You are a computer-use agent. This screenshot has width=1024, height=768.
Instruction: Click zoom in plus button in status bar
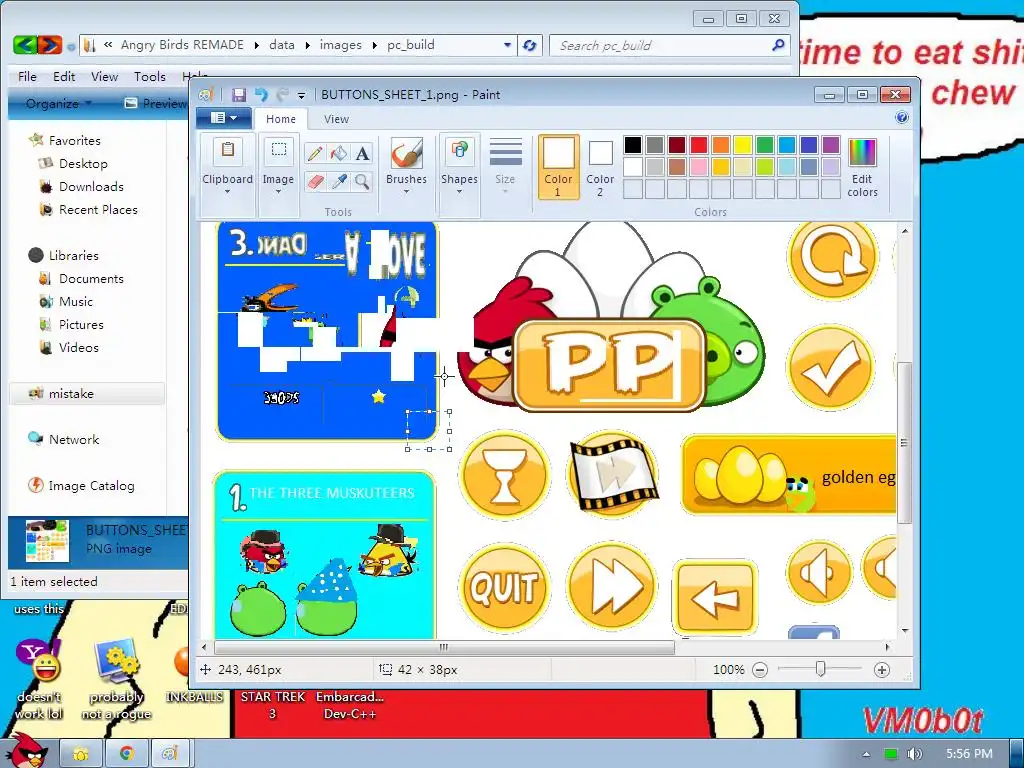pyautogui.click(x=882, y=669)
